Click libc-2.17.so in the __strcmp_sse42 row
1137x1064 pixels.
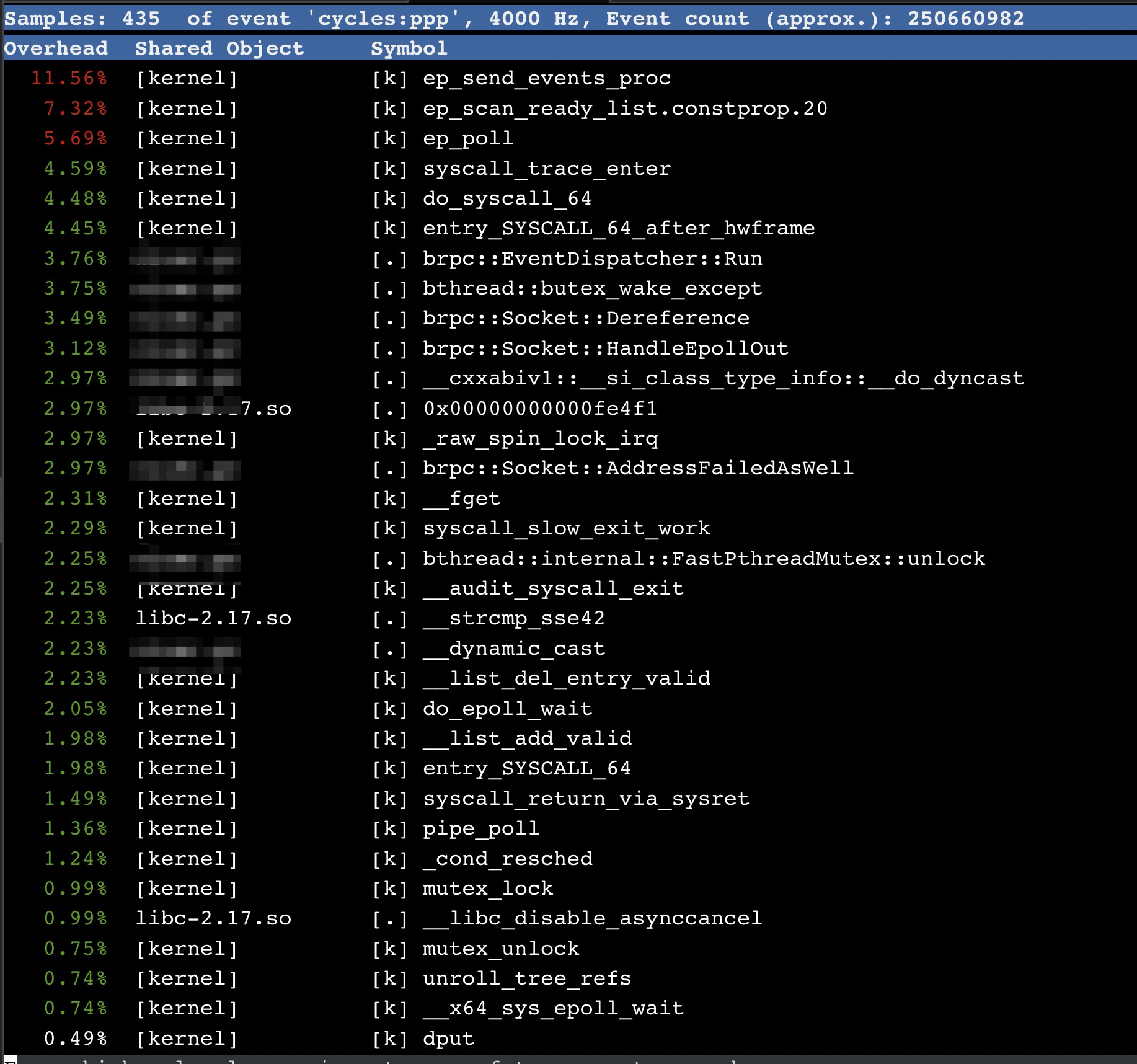coord(213,618)
